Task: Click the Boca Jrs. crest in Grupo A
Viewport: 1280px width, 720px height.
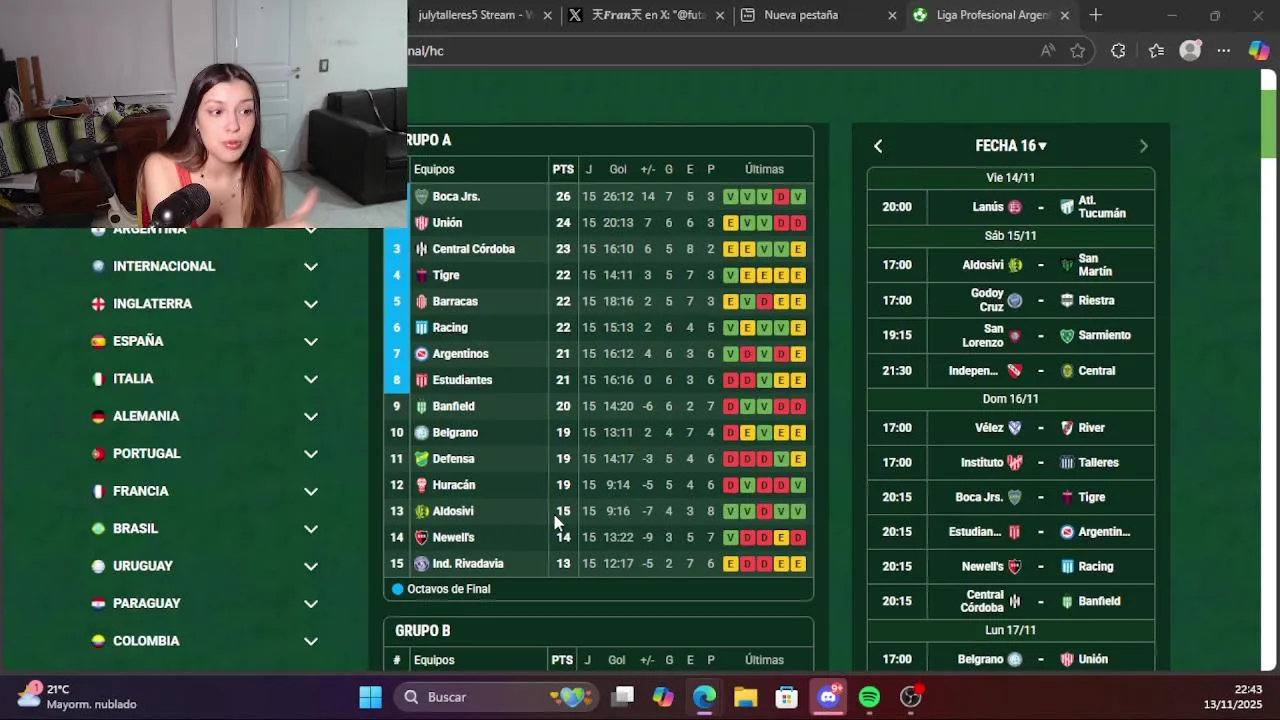Action: 421,197
